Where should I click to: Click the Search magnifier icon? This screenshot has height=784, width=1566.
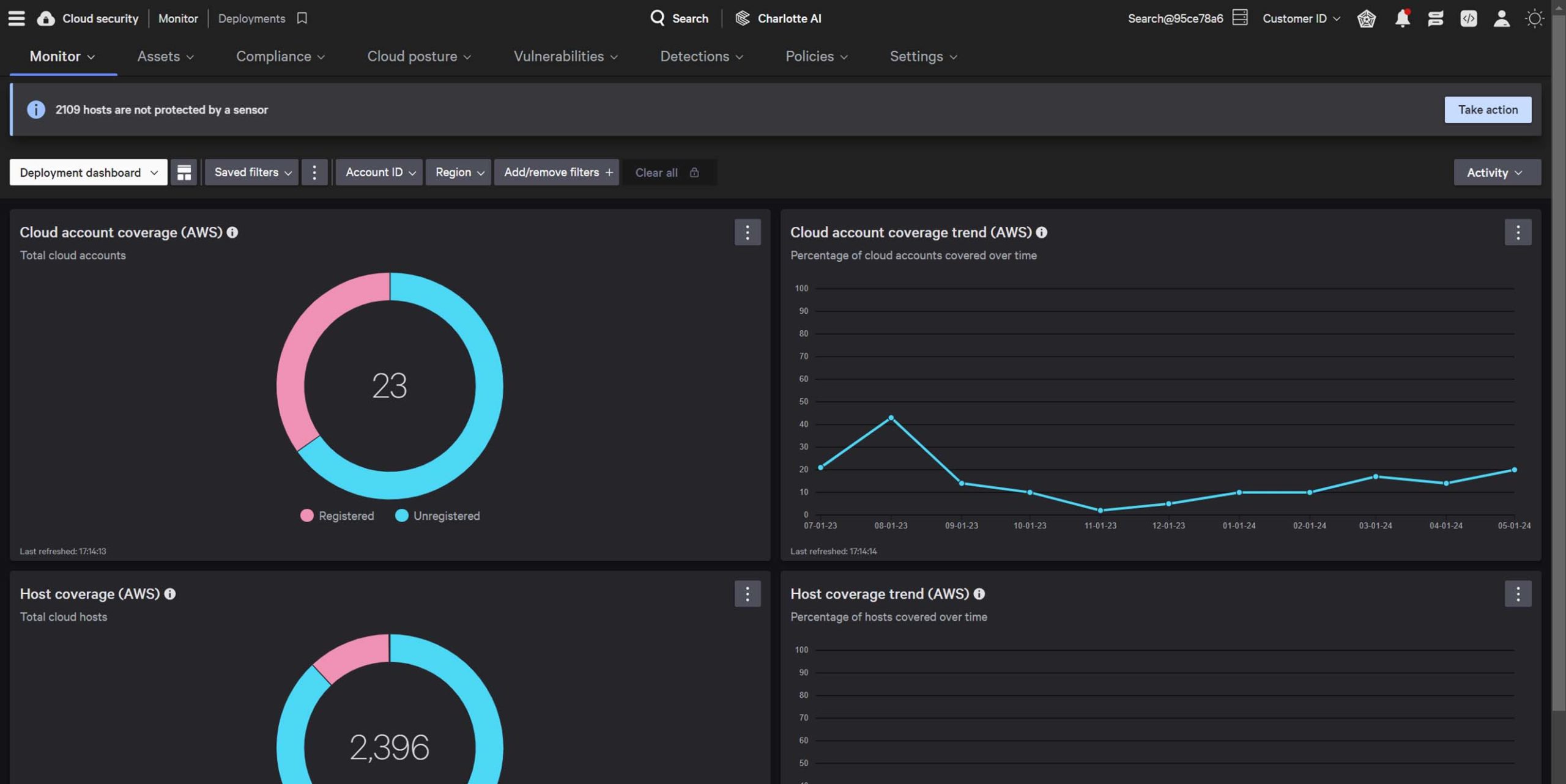point(657,18)
